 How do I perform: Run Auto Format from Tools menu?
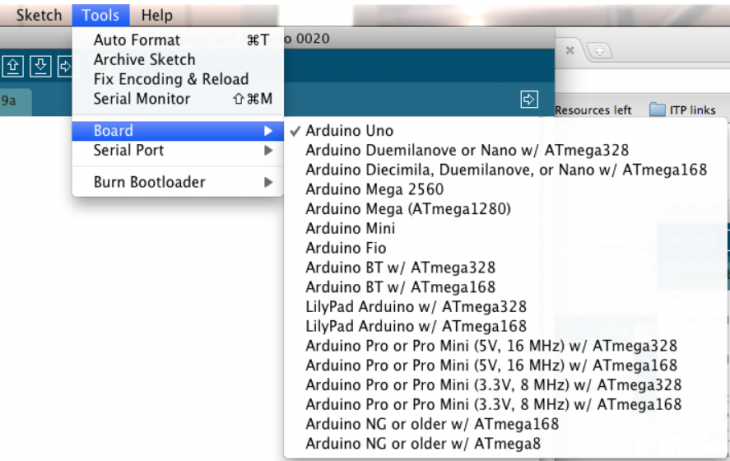(137, 40)
